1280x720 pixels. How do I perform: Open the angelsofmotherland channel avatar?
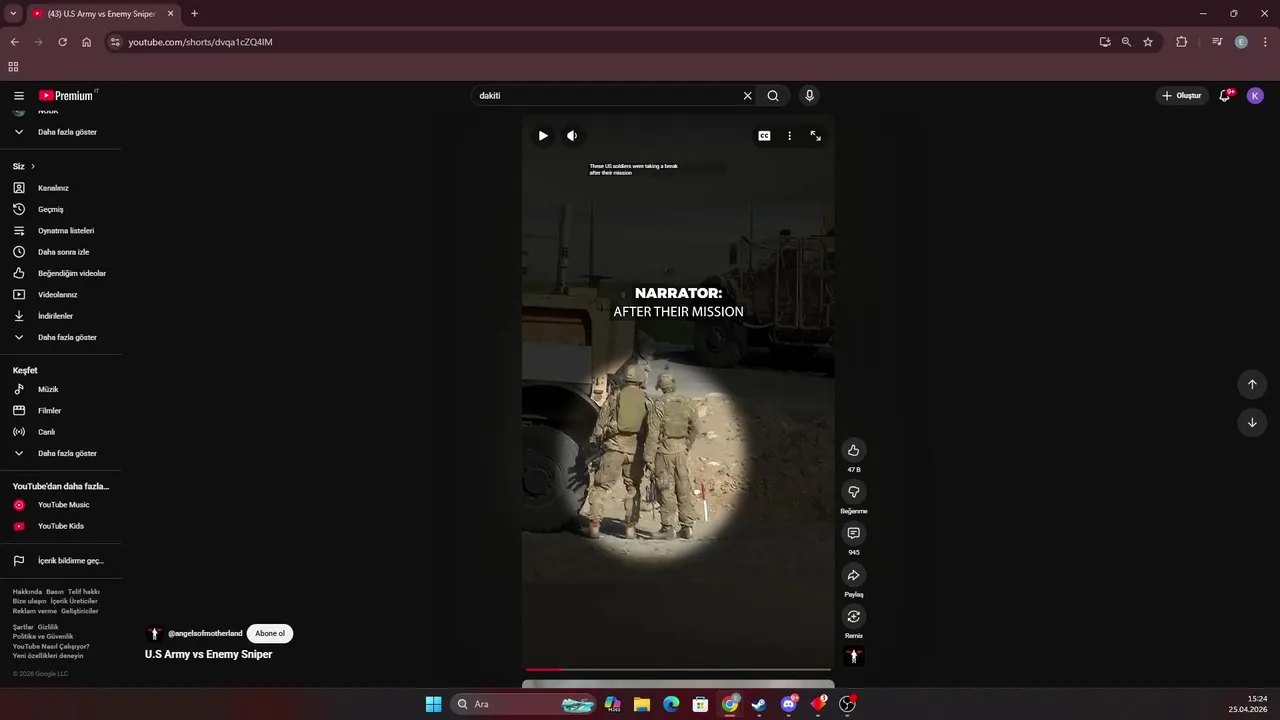(x=154, y=633)
